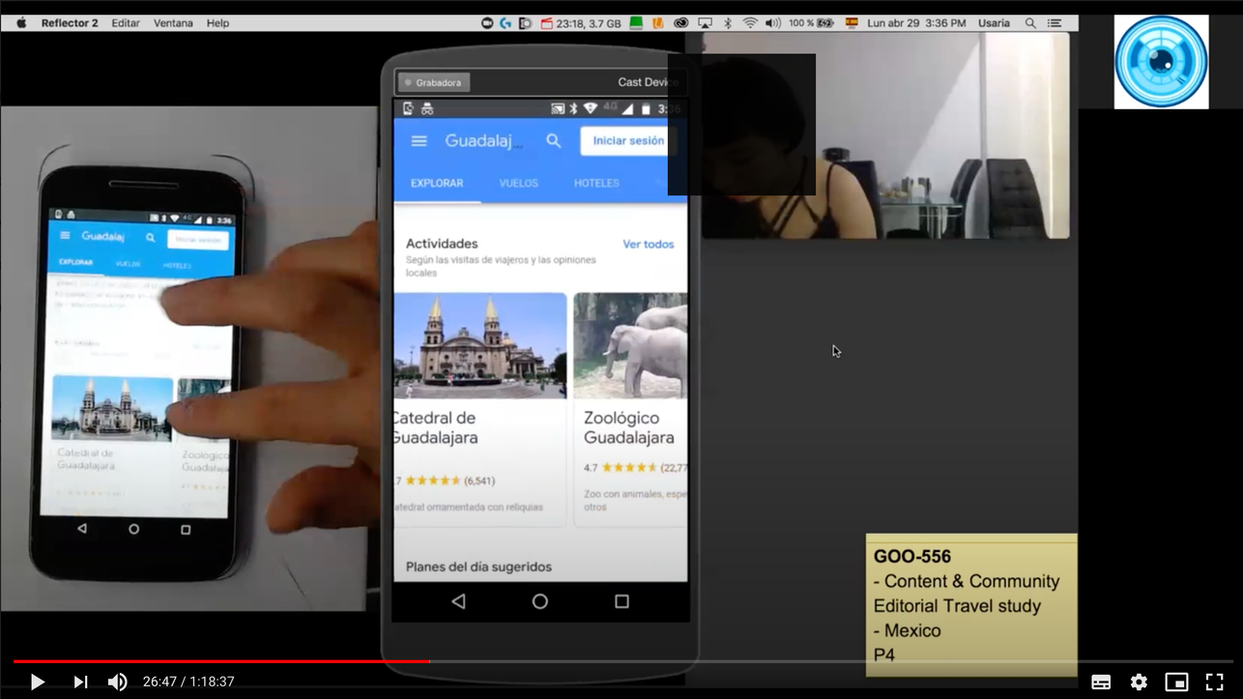The image size is (1243, 699).
Task: Click the GOO-556 study note
Action: pyautogui.click(x=971, y=605)
